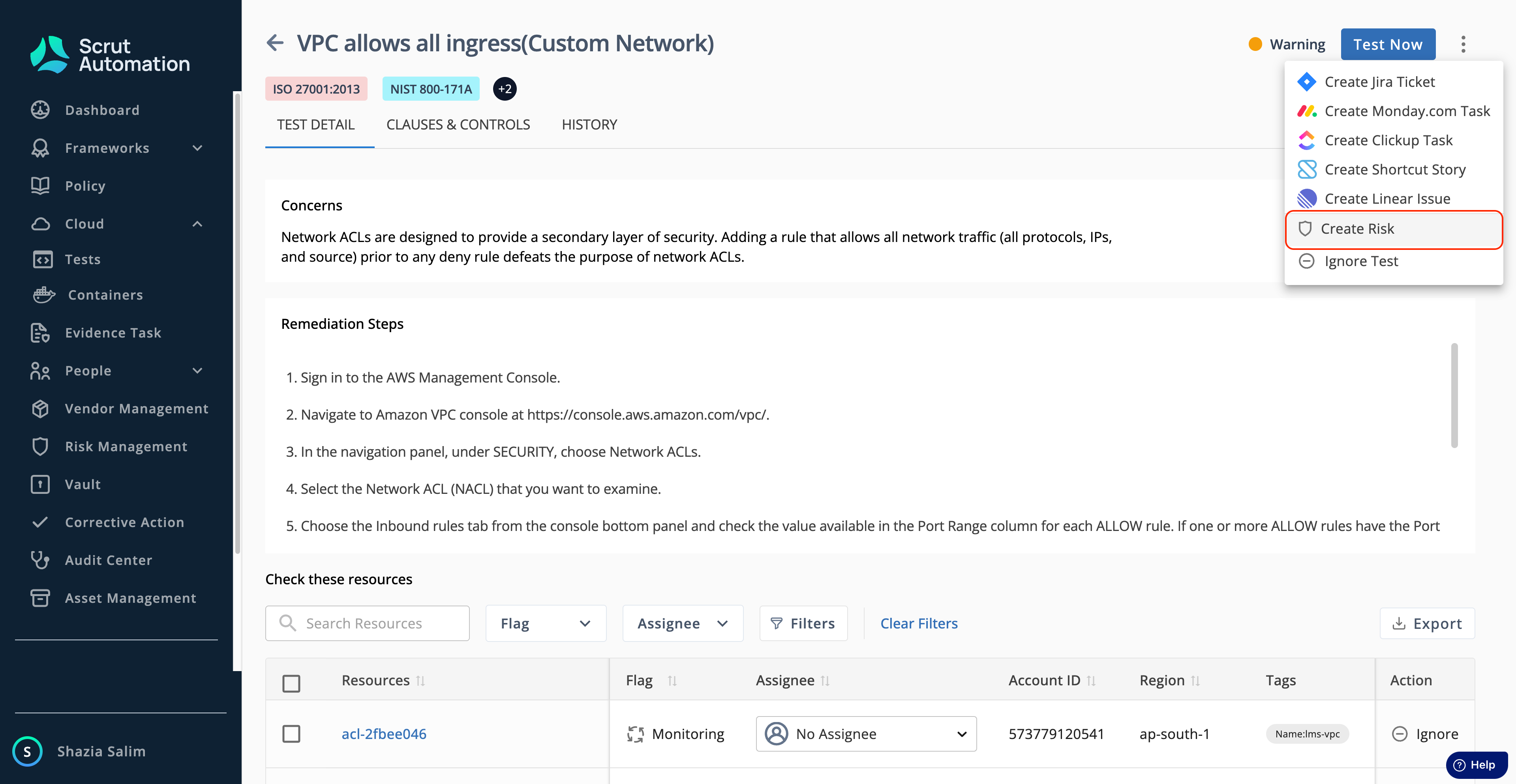
Task: Click the Corrective Action checkmark icon
Action: click(40, 523)
